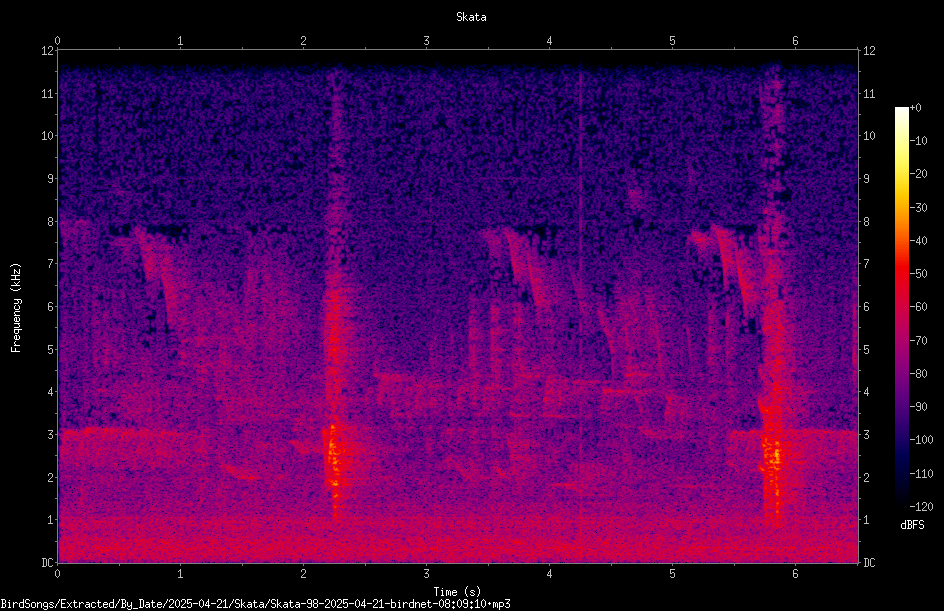Click the dBFS legend label

point(912,525)
